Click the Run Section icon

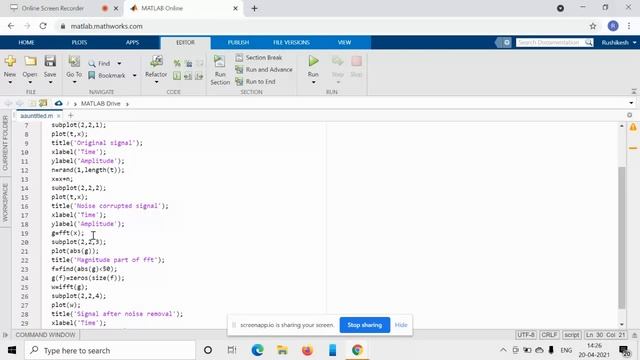pos(220,61)
